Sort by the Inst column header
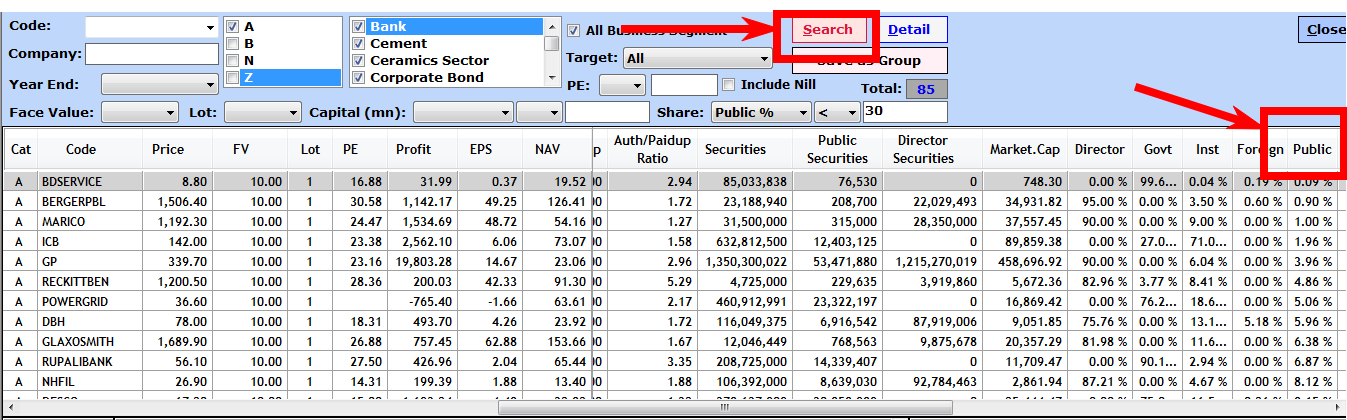 tap(1207, 149)
